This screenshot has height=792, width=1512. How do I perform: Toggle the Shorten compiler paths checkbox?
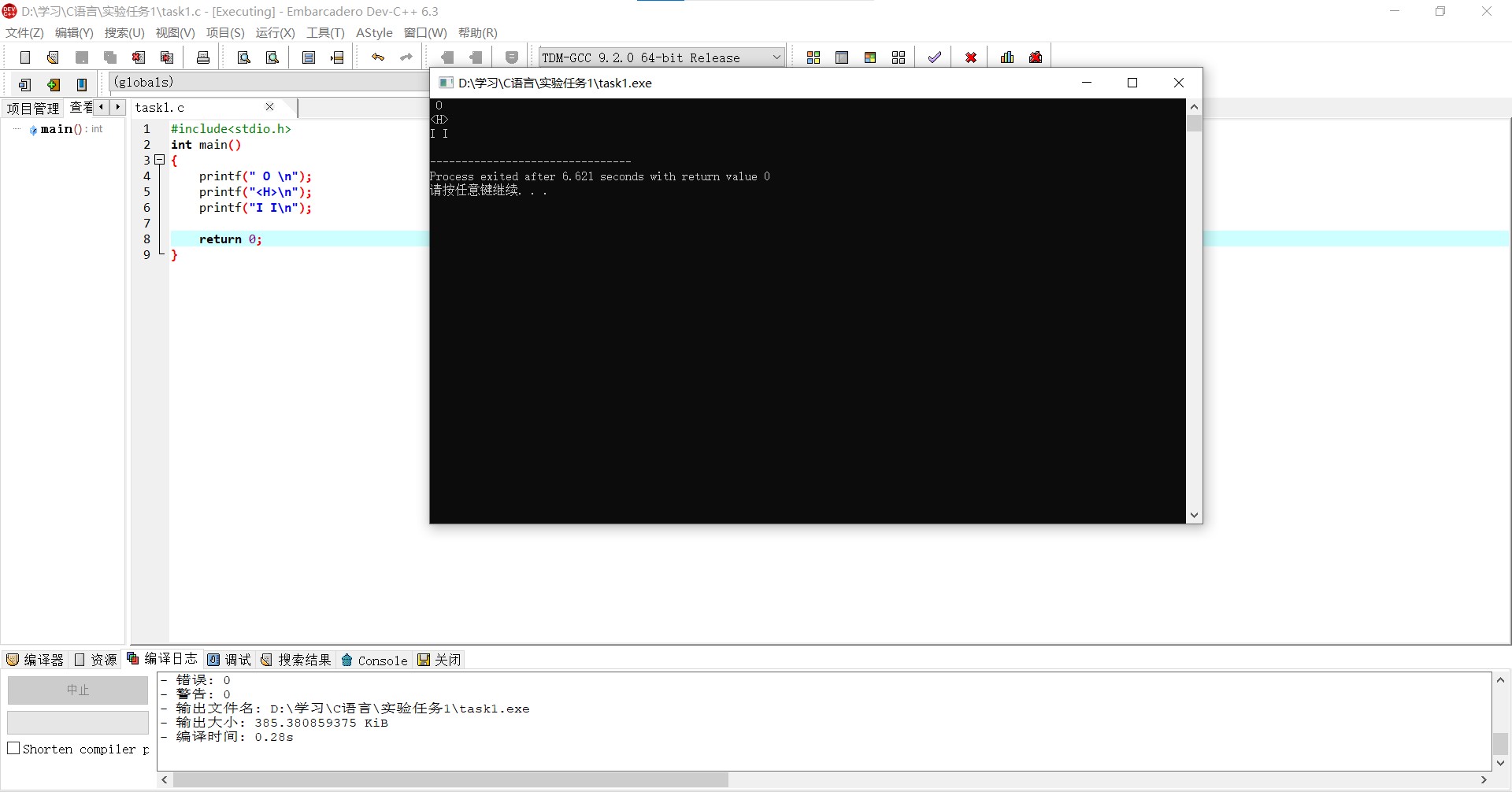coord(13,748)
